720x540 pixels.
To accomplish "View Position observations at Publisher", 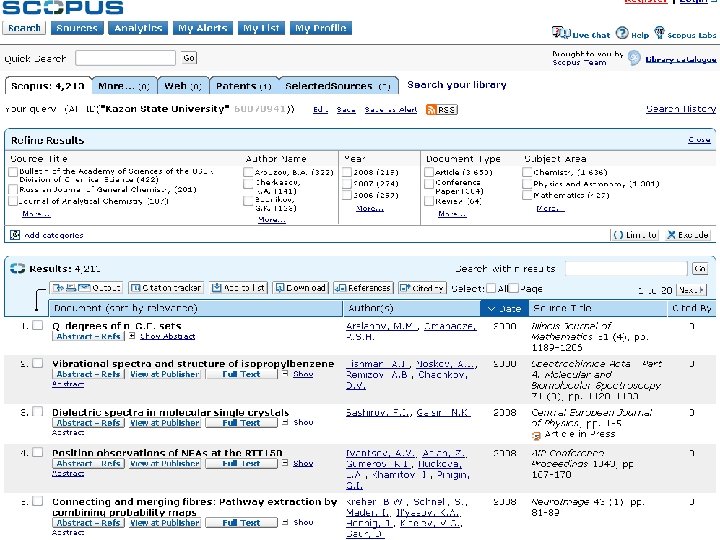I will point(164,463).
